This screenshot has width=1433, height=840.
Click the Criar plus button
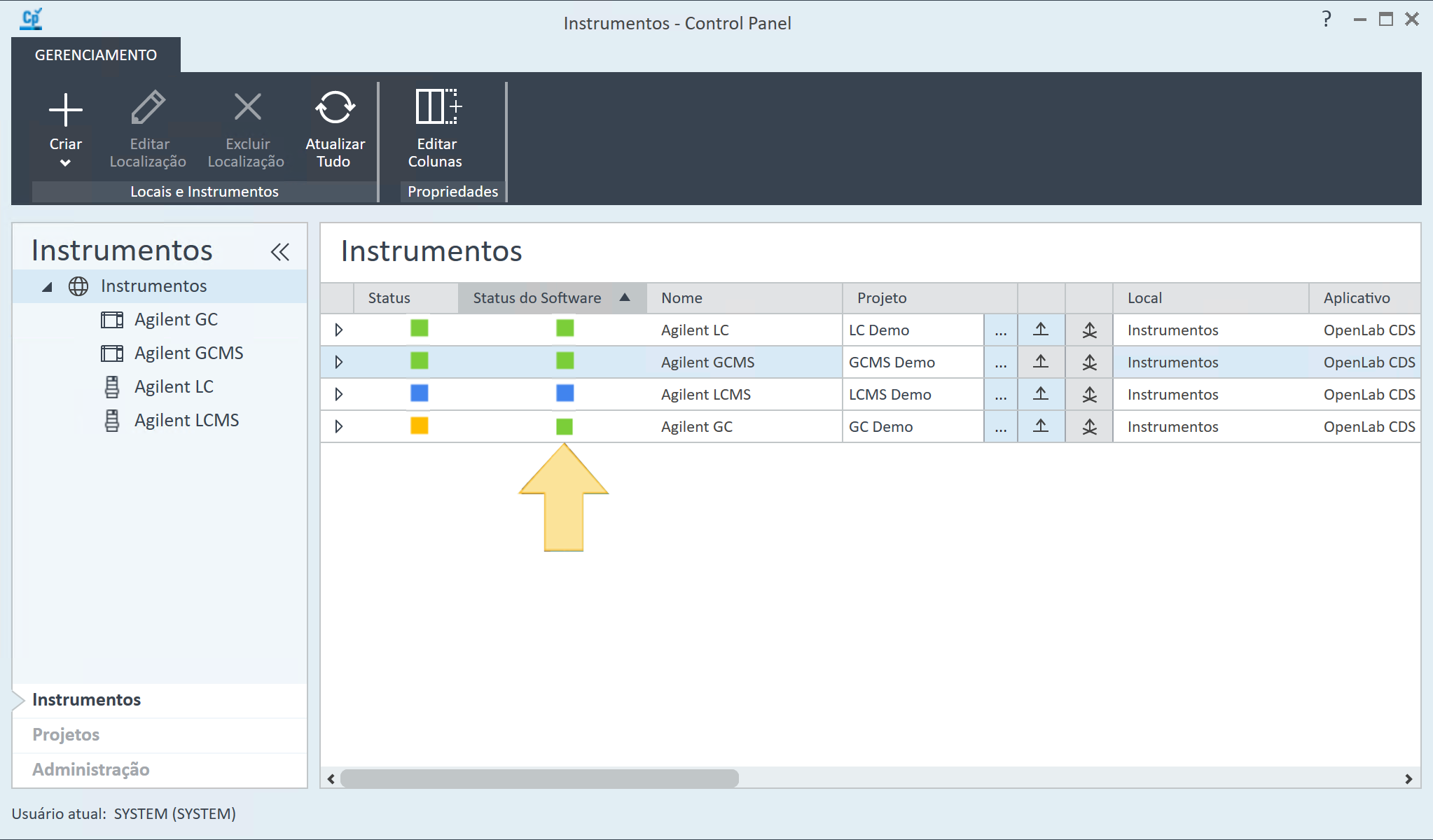click(66, 111)
